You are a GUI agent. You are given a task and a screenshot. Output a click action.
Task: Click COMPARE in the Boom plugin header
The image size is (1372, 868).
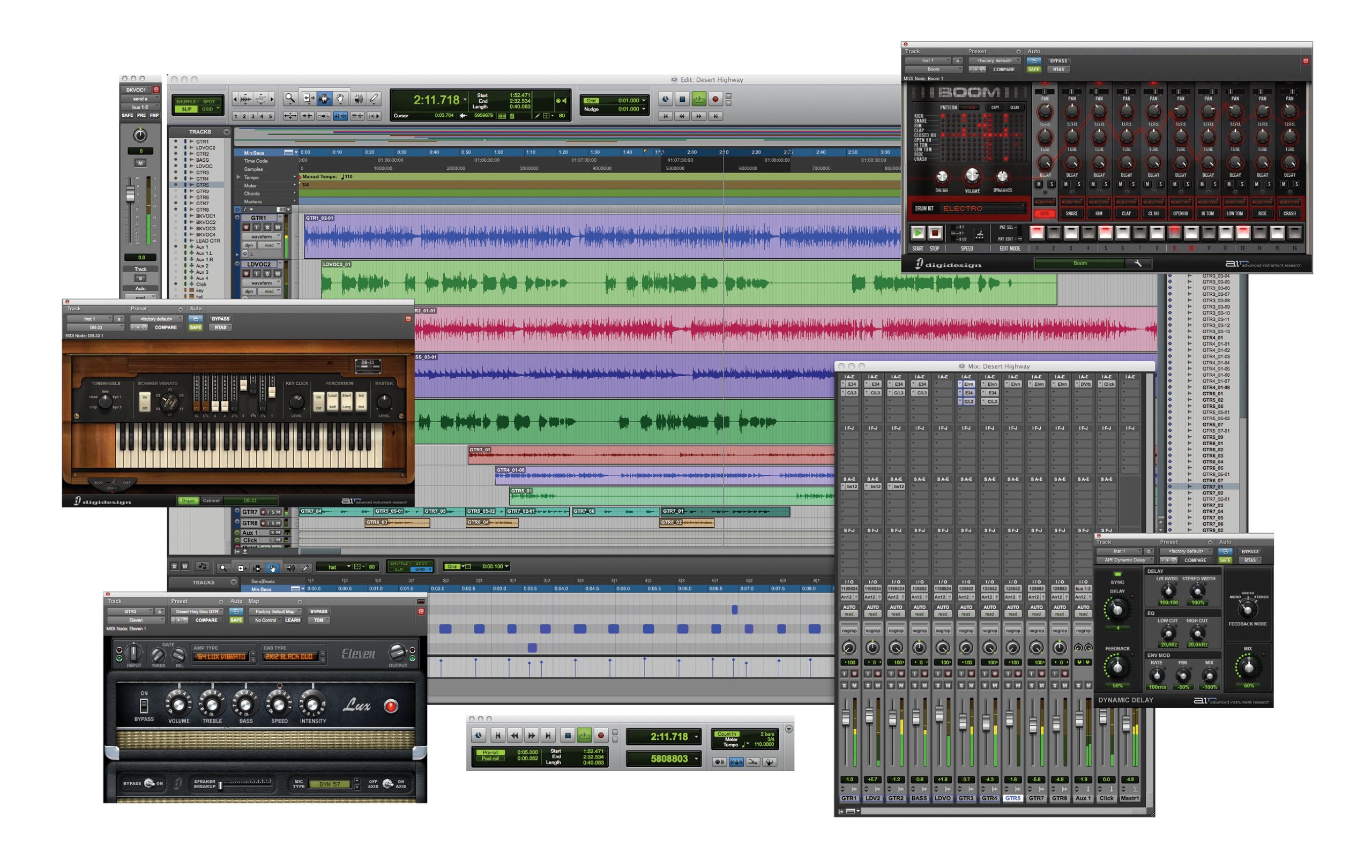pos(1004,70)
